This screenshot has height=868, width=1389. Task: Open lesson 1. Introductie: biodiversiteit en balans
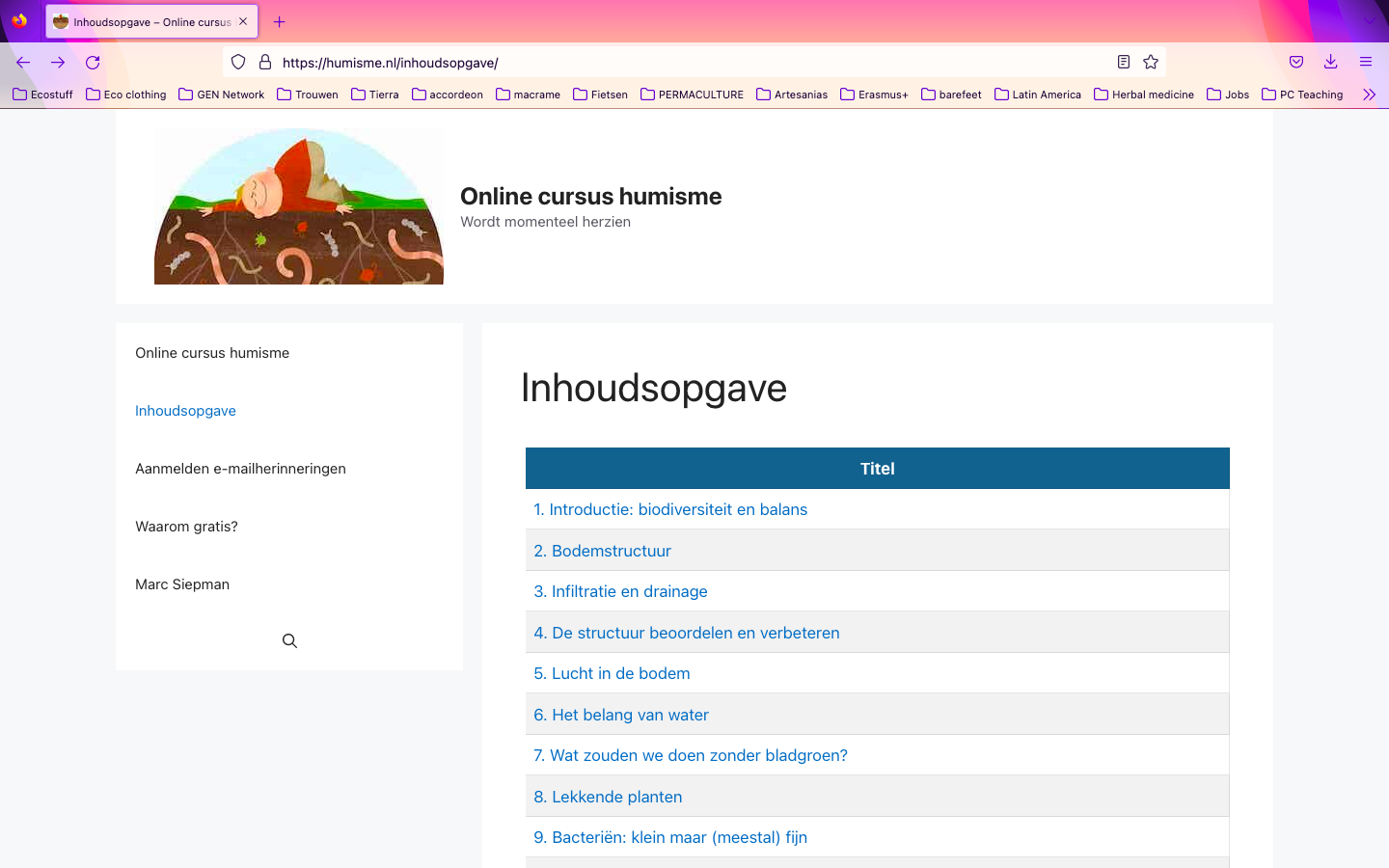point(670,509)
